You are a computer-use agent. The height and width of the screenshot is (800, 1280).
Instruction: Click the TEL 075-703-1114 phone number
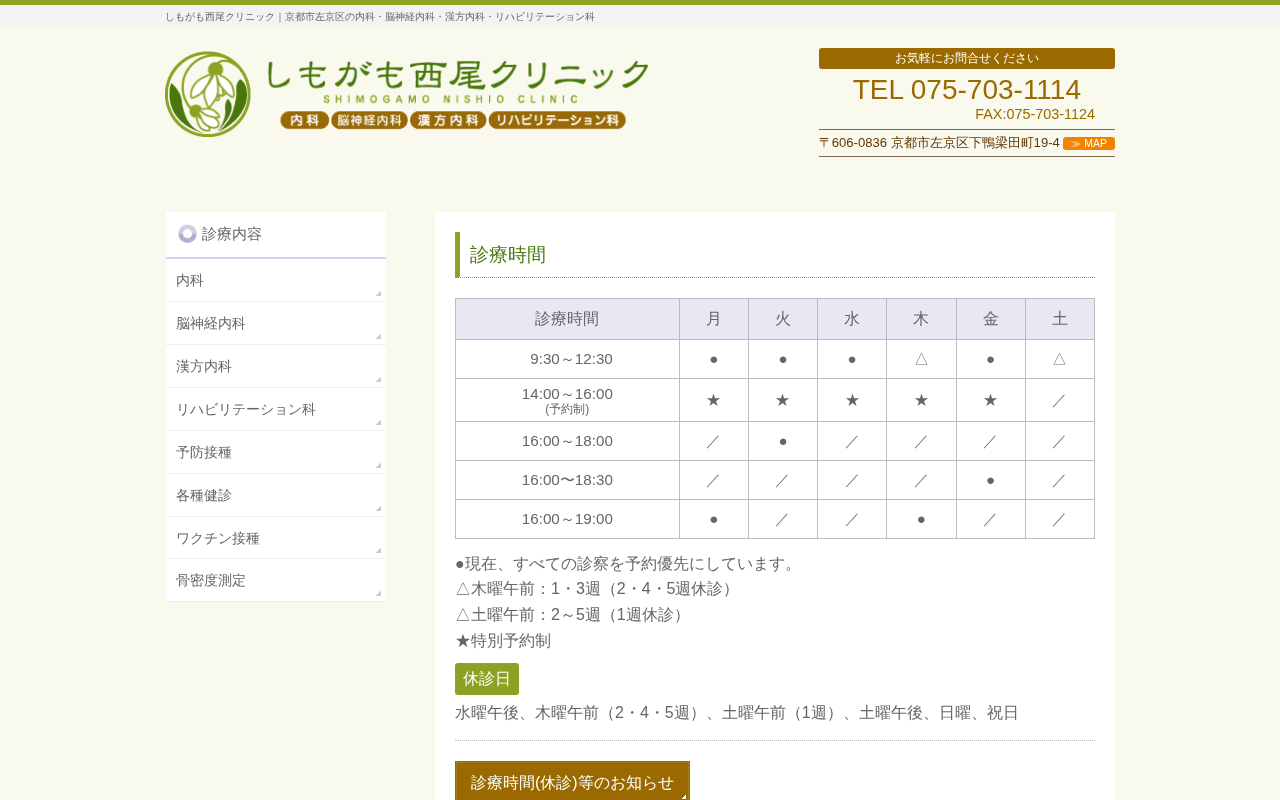(x=967, y=89)
